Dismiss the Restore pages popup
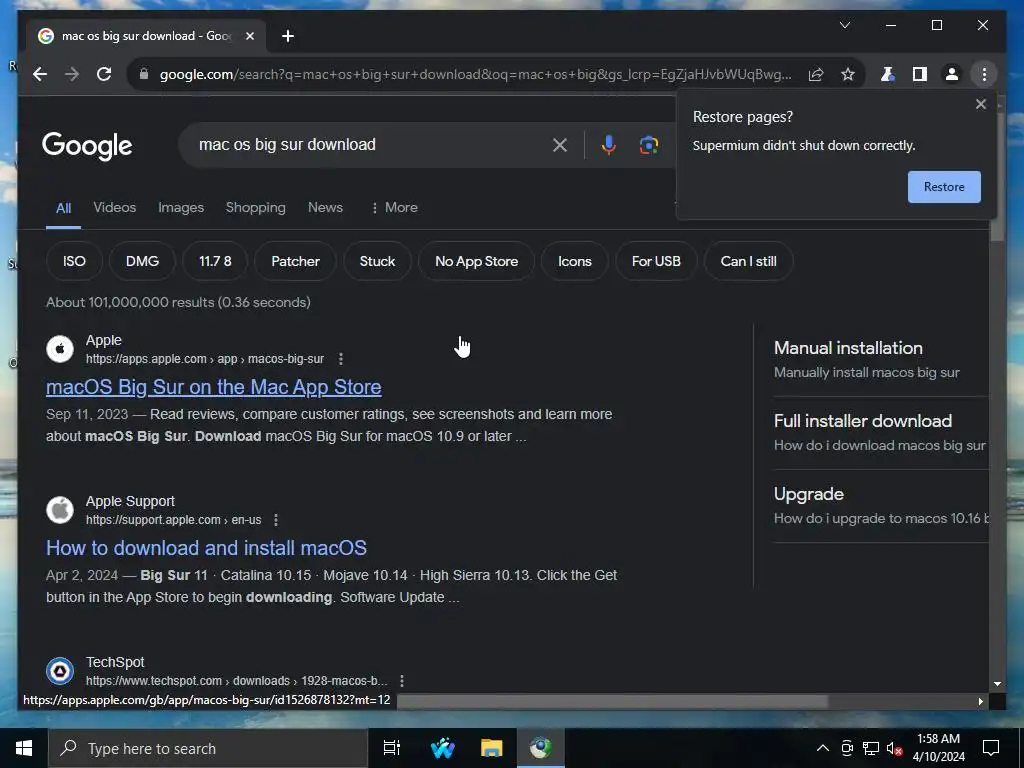This screenshot has height=768, width=1024. [980, 104]
